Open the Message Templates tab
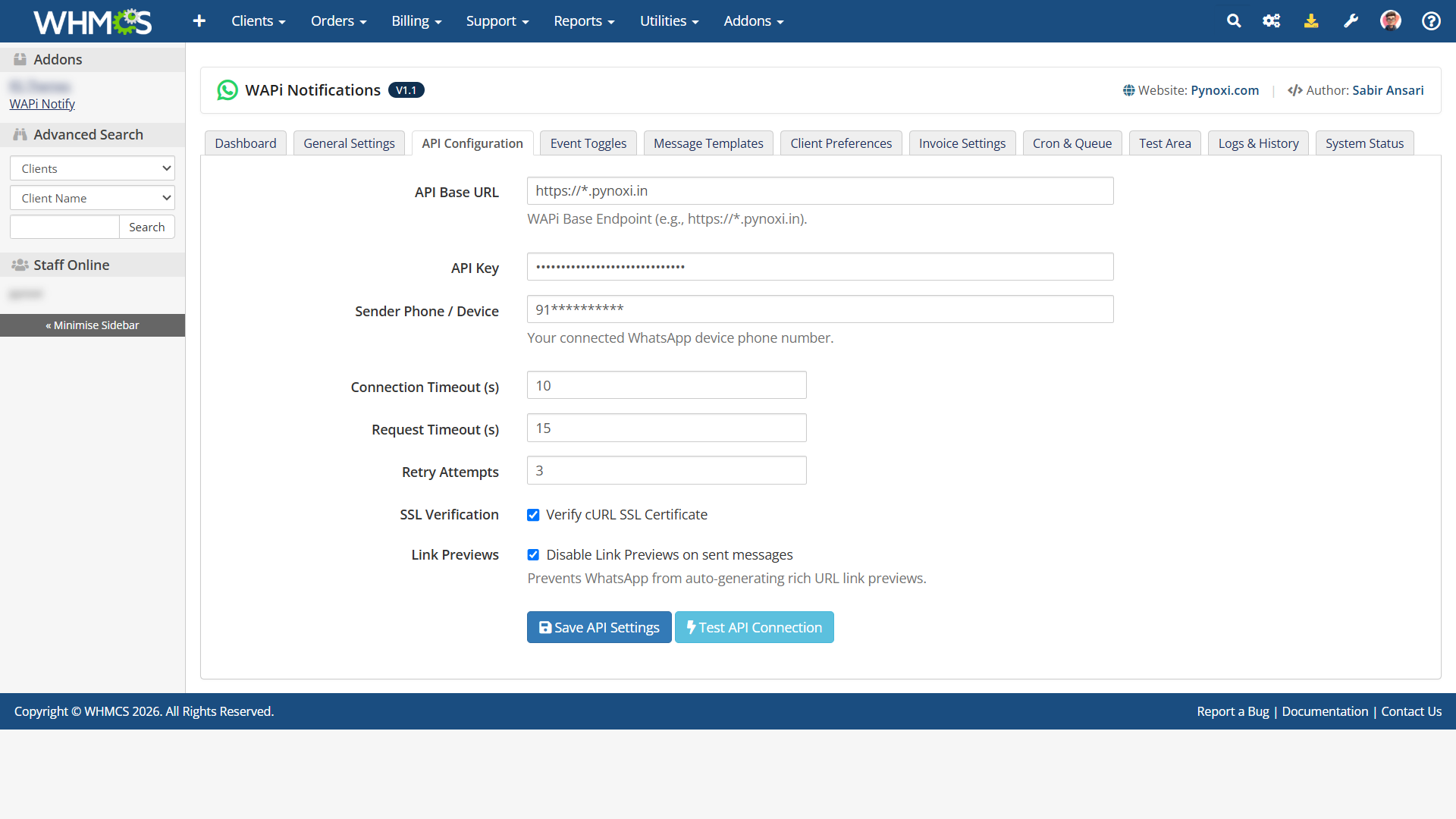Screen dimensions: 1456x819 click(708, 143)
